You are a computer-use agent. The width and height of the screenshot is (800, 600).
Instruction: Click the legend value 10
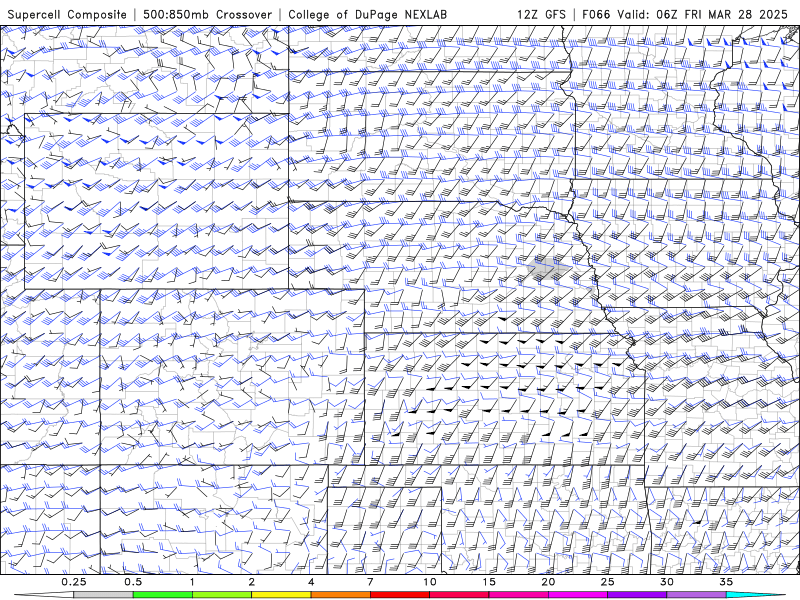pyautogui.click(x=430, y=582)
